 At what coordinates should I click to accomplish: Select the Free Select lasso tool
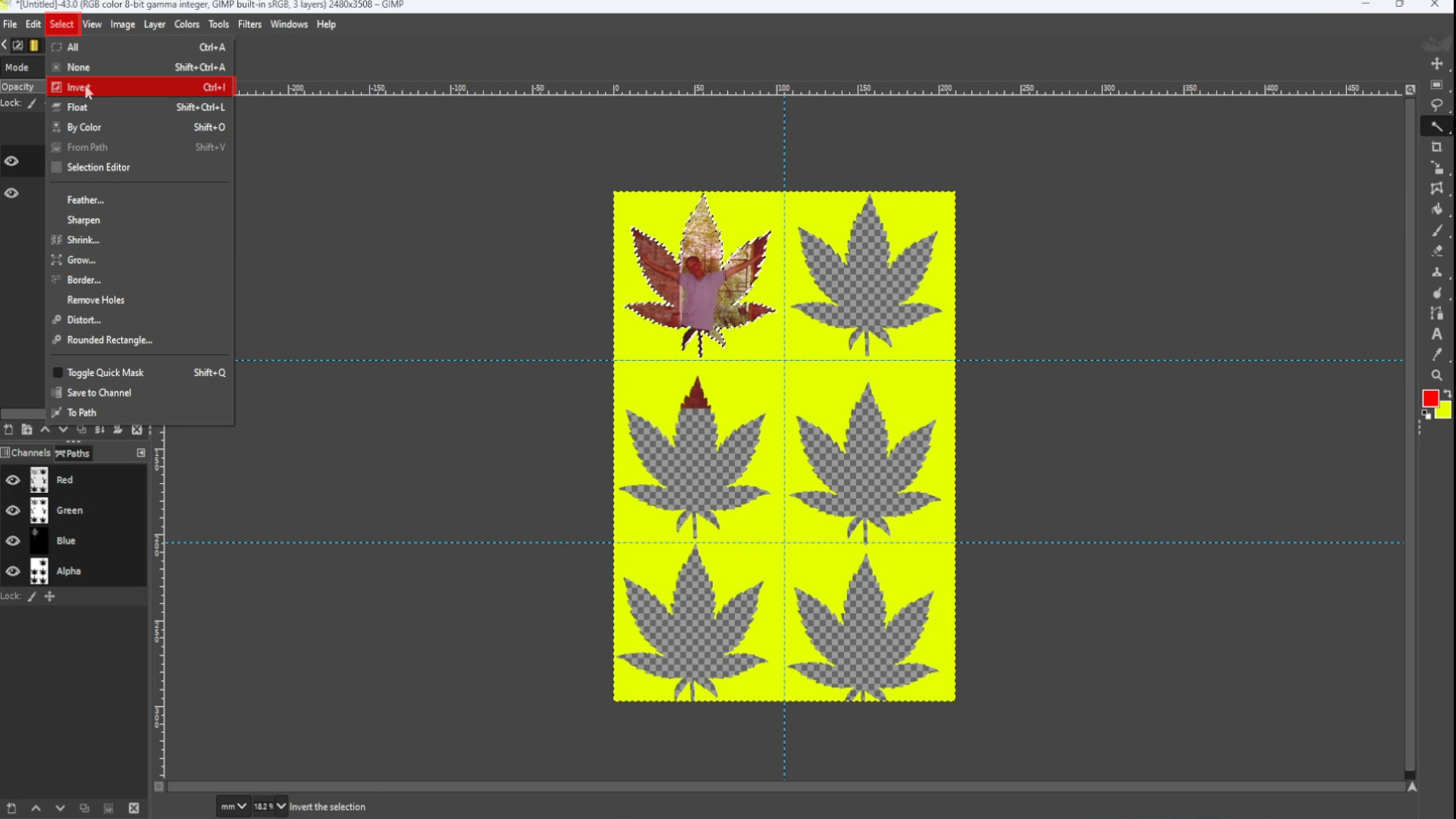(1436, 105)
